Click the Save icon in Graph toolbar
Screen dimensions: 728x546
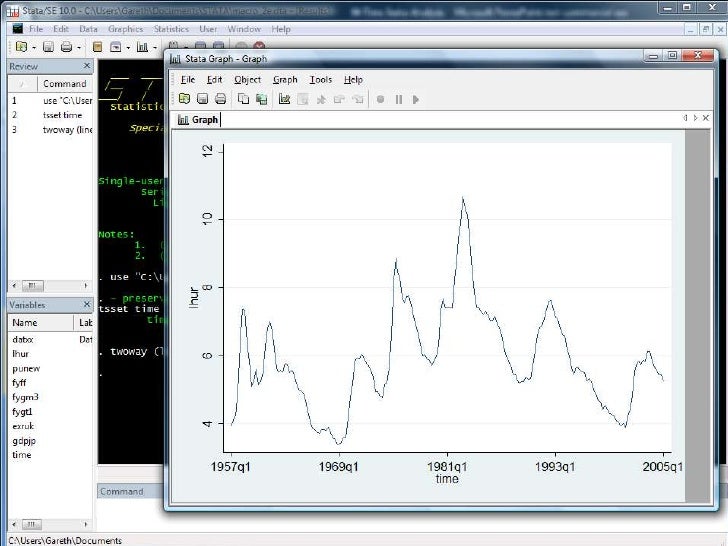pos(202,99)
